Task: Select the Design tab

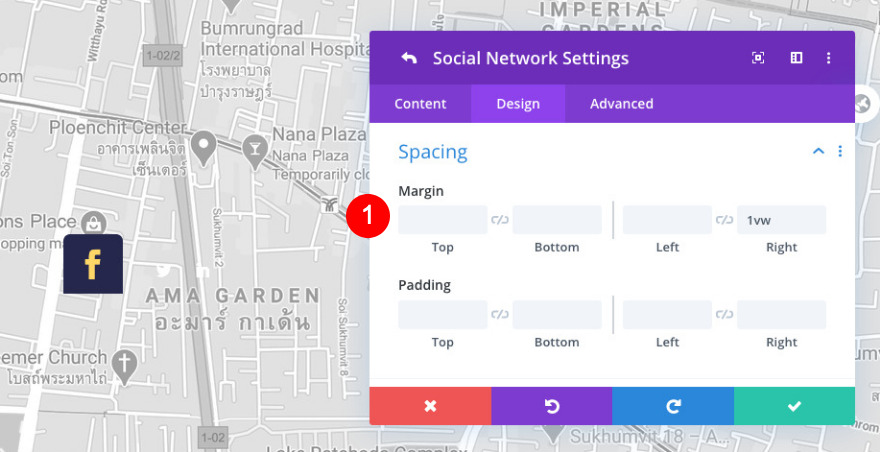Action: (x=518, y=104)
